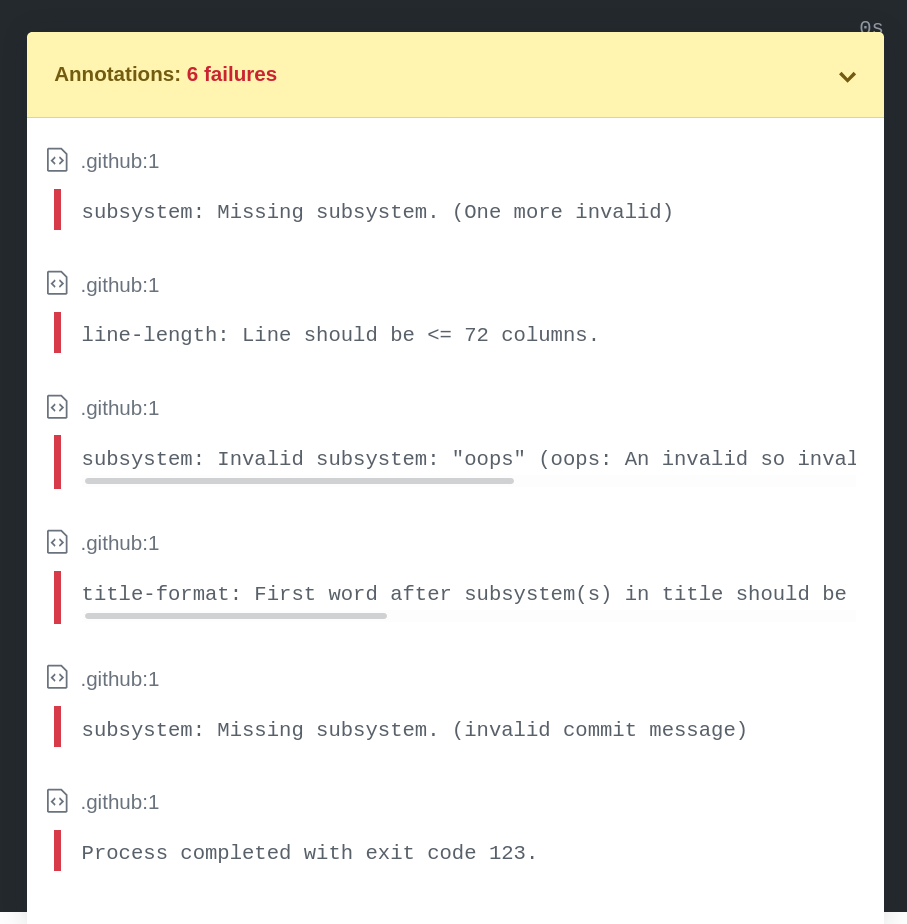Click the file icon above line-length annotation

(x=57, y=283)
